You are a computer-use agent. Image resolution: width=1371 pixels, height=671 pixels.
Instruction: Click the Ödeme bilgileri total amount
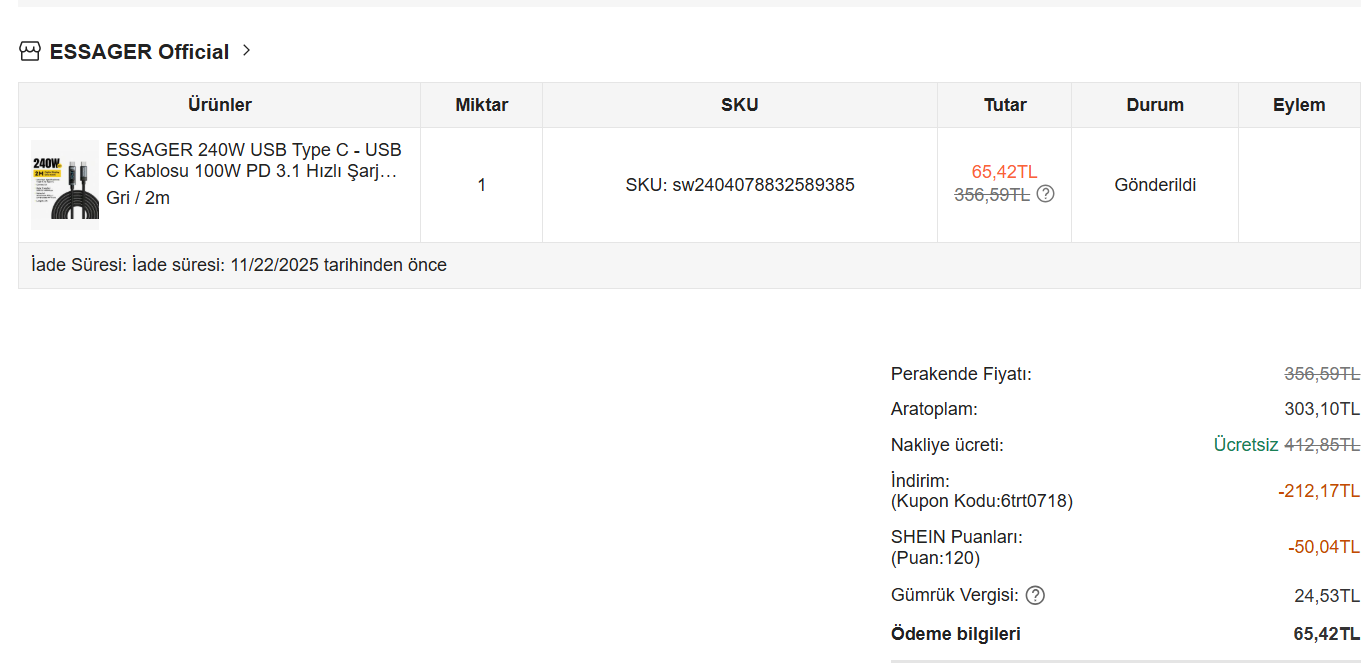point(1326,634)
